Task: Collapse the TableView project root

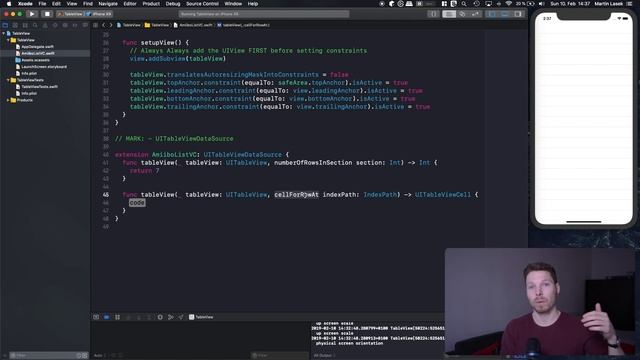Action: coord(4,33)
